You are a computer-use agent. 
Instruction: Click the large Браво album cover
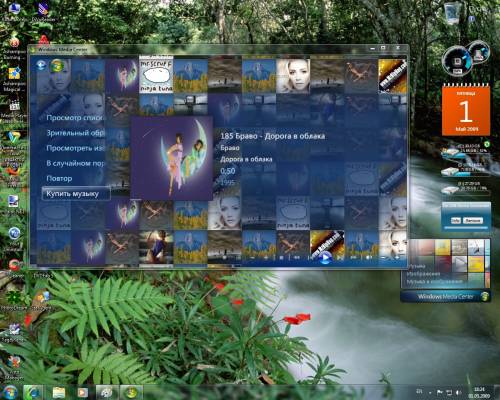[x=171, y=158]
